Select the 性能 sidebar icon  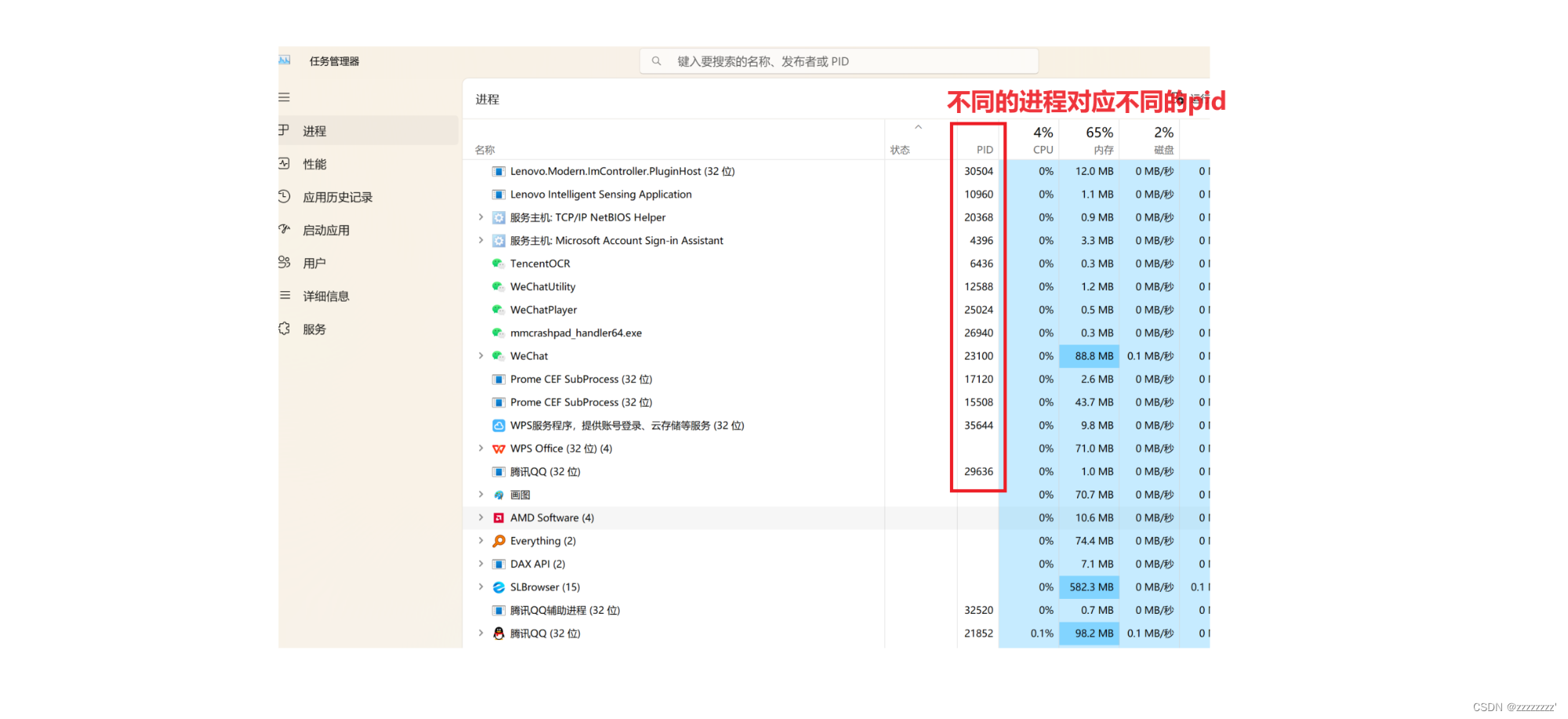point(284,163)
